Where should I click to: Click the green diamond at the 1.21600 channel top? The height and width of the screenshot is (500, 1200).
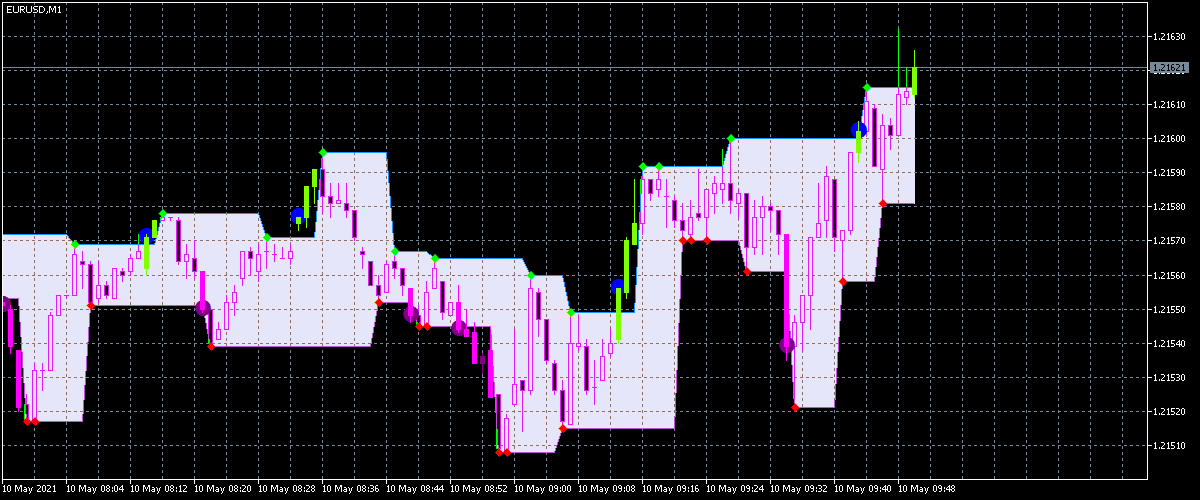pos(731,138)
